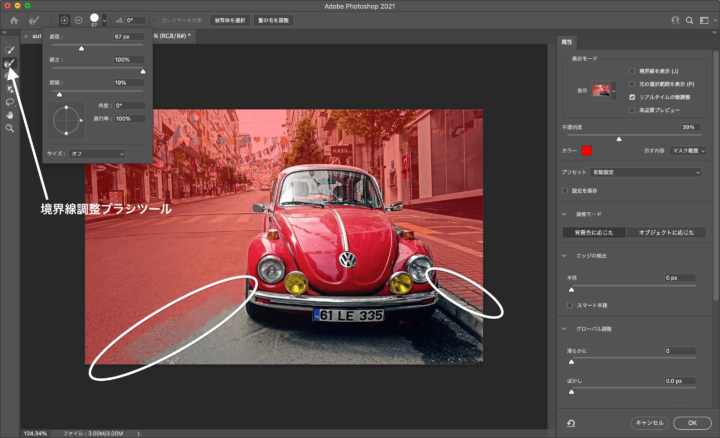Click the 半径 radius slider
This screenshot has width=720, height=438.
coord(632,287)
